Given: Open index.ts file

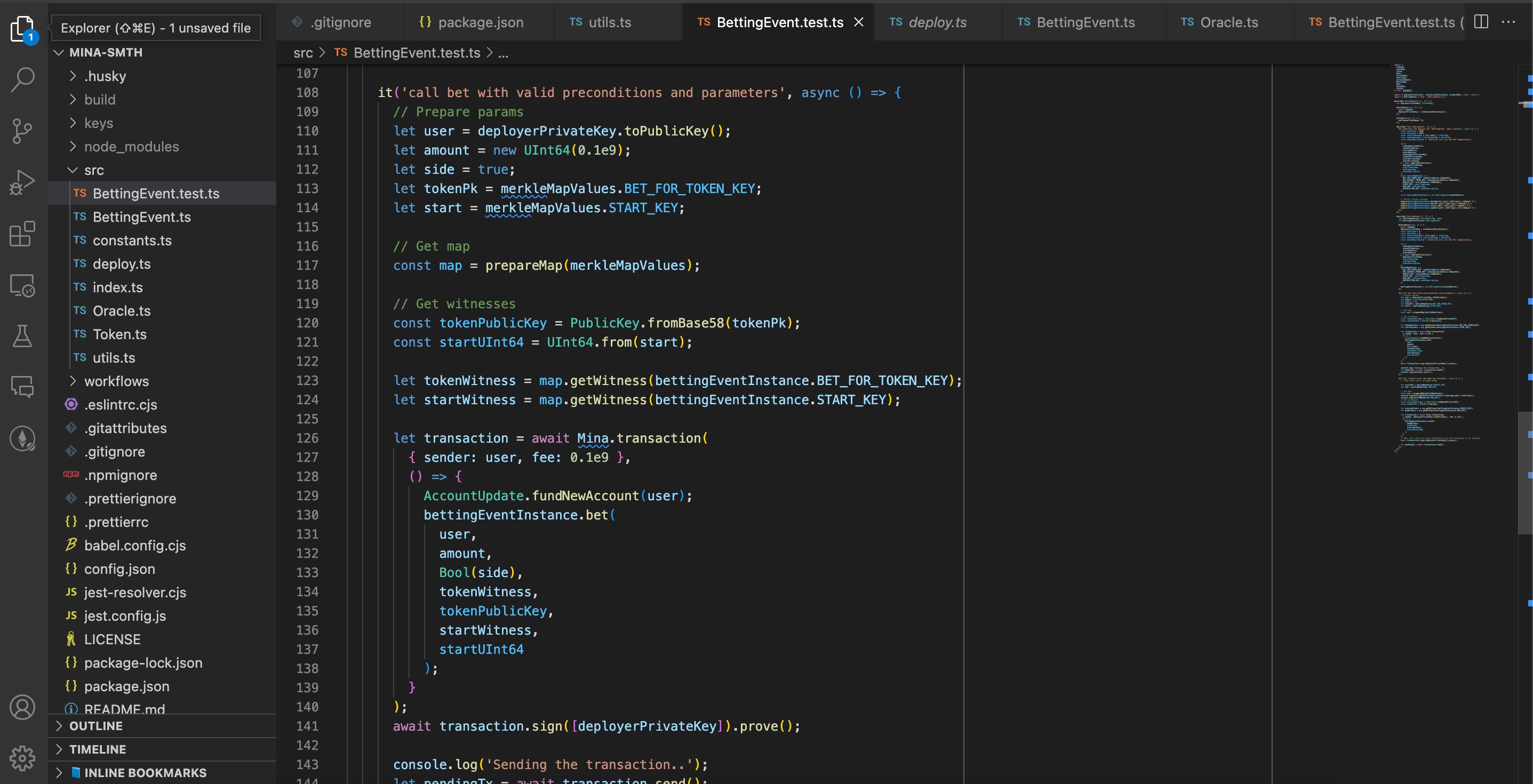Looking at the screenshot, I should pos(162,287).
